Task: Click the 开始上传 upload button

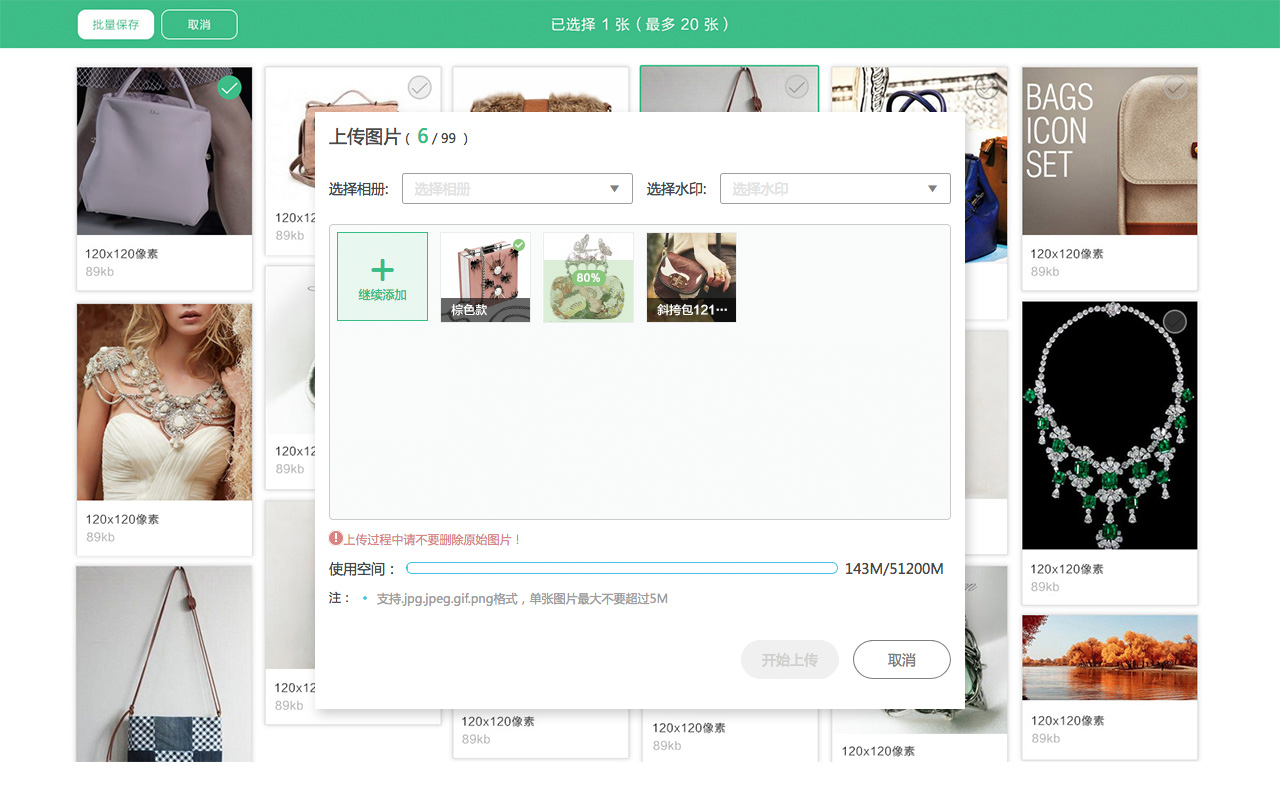Action: pyautogui.click(x=789, y=659)
